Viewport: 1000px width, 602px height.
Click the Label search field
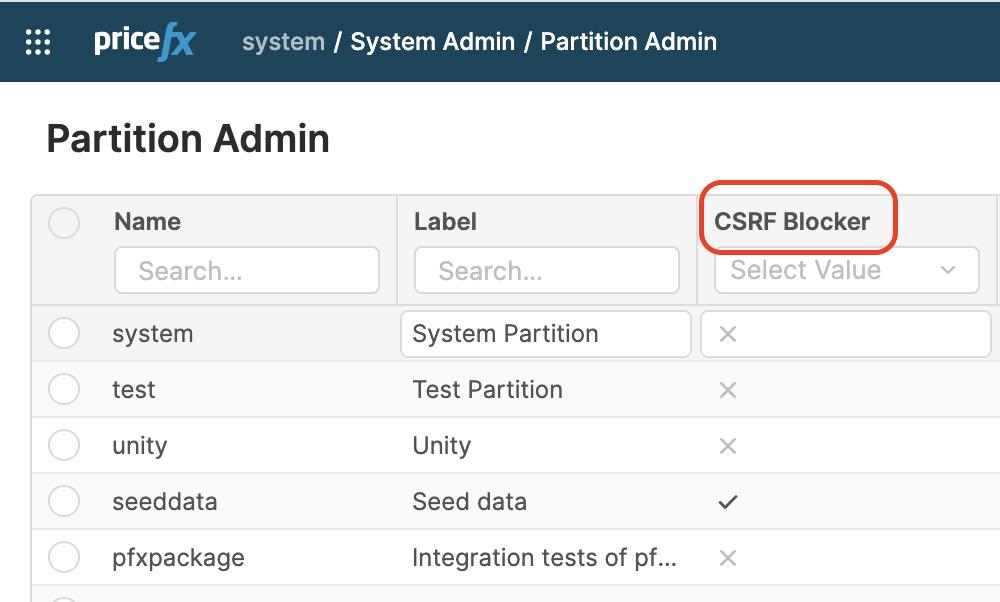547,271
